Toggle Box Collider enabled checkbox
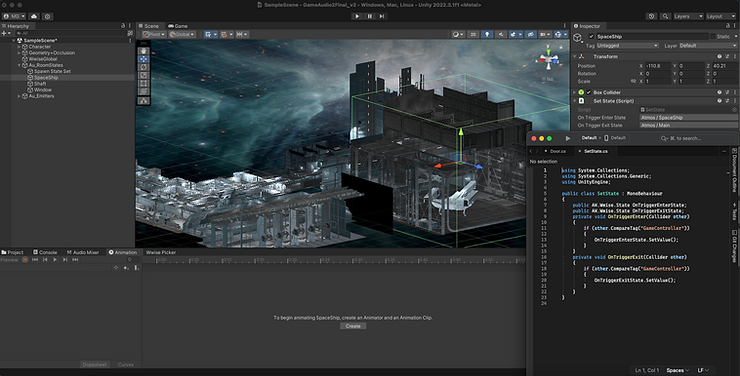This screenshot has width=740, height=376. (589, 92)
